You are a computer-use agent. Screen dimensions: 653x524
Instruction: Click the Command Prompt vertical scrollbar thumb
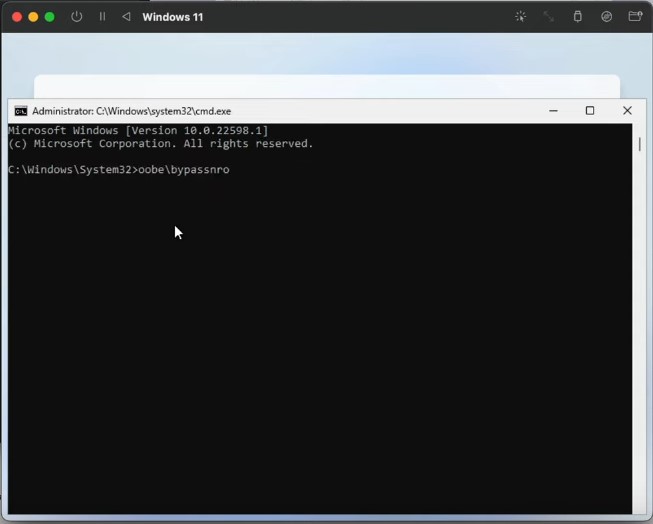coord(640,145)
